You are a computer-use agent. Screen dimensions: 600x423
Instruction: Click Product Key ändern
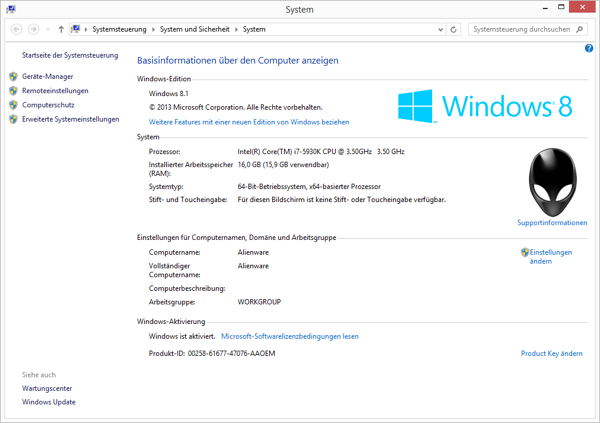552,354
